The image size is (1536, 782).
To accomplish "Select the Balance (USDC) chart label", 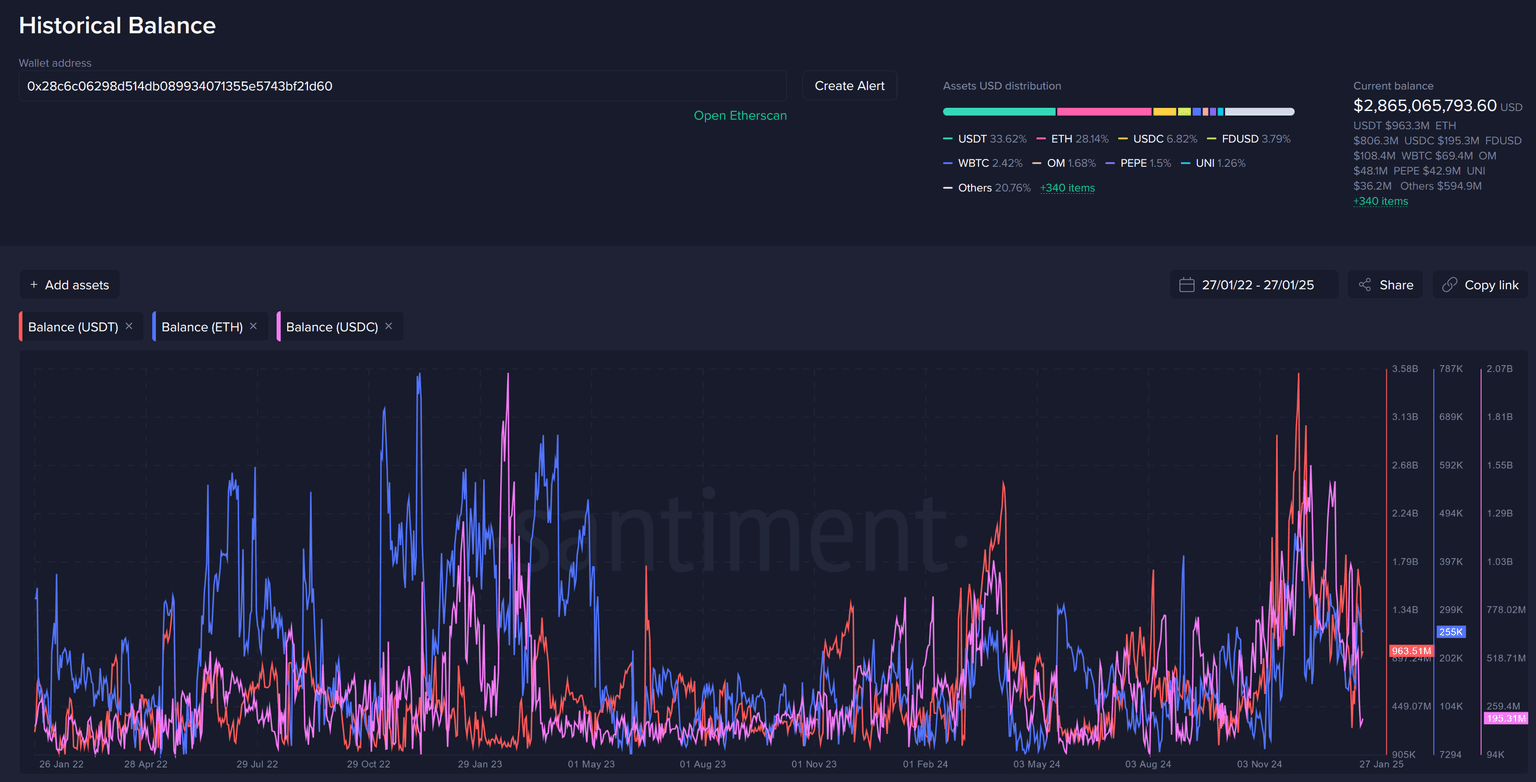I will 331,327.
